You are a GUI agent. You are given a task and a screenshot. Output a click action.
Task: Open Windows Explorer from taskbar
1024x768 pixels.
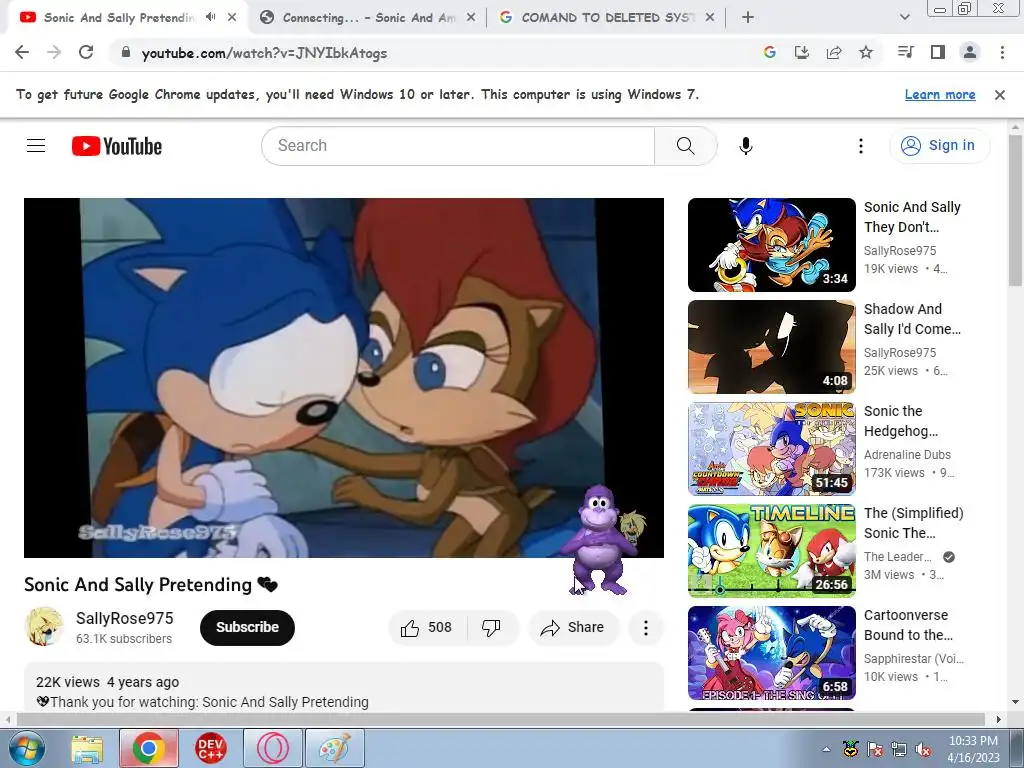click(x=87, y=748)
